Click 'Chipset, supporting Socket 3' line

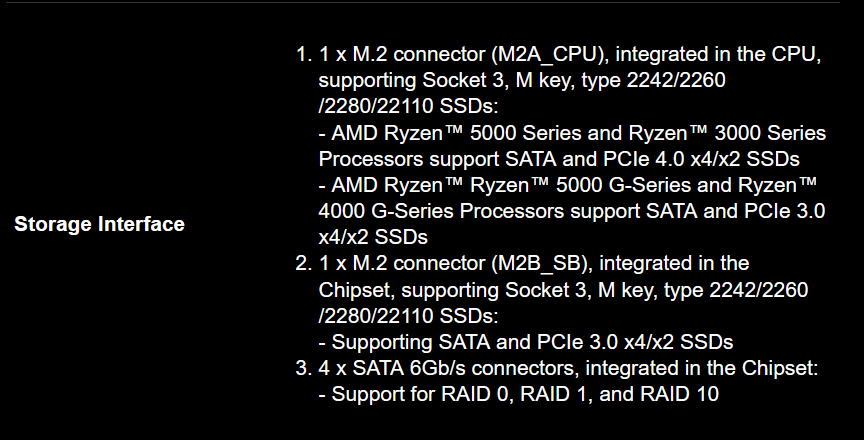tap(563, 290)
